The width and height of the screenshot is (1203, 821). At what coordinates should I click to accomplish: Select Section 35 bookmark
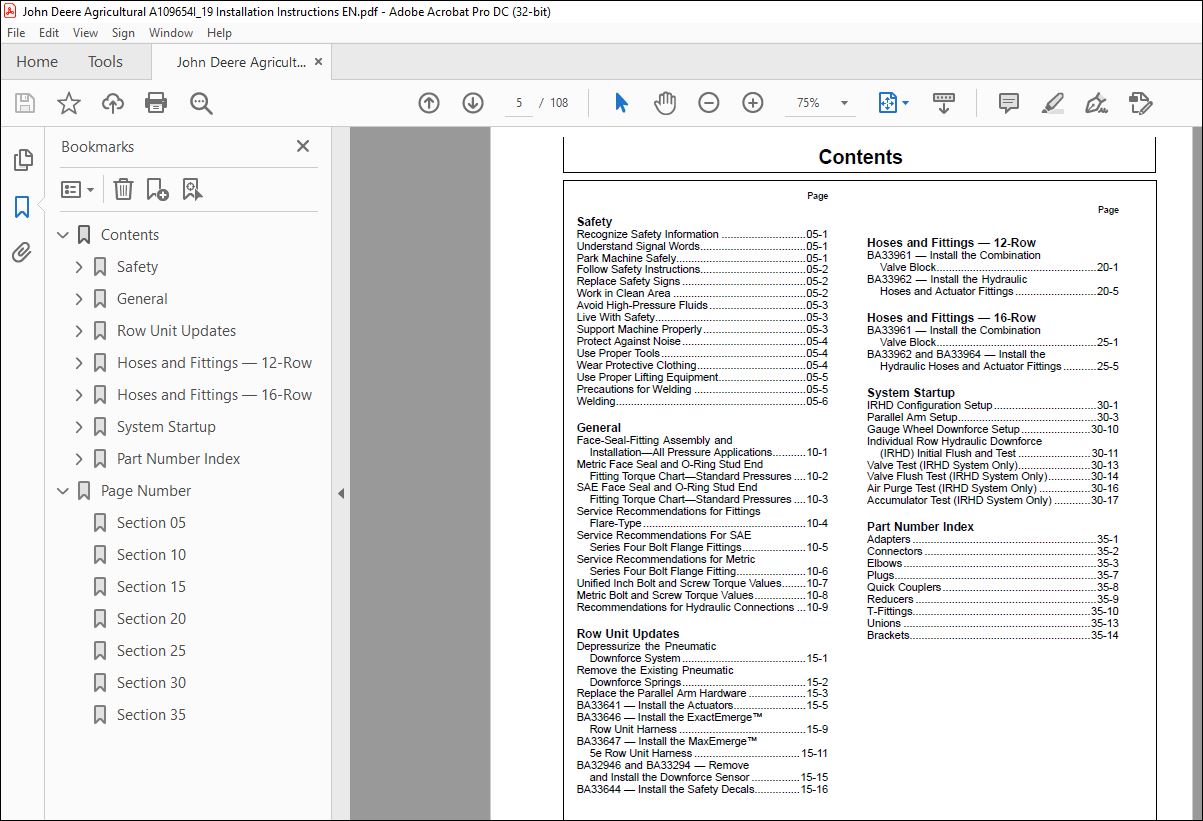click(x=151, y=715)
